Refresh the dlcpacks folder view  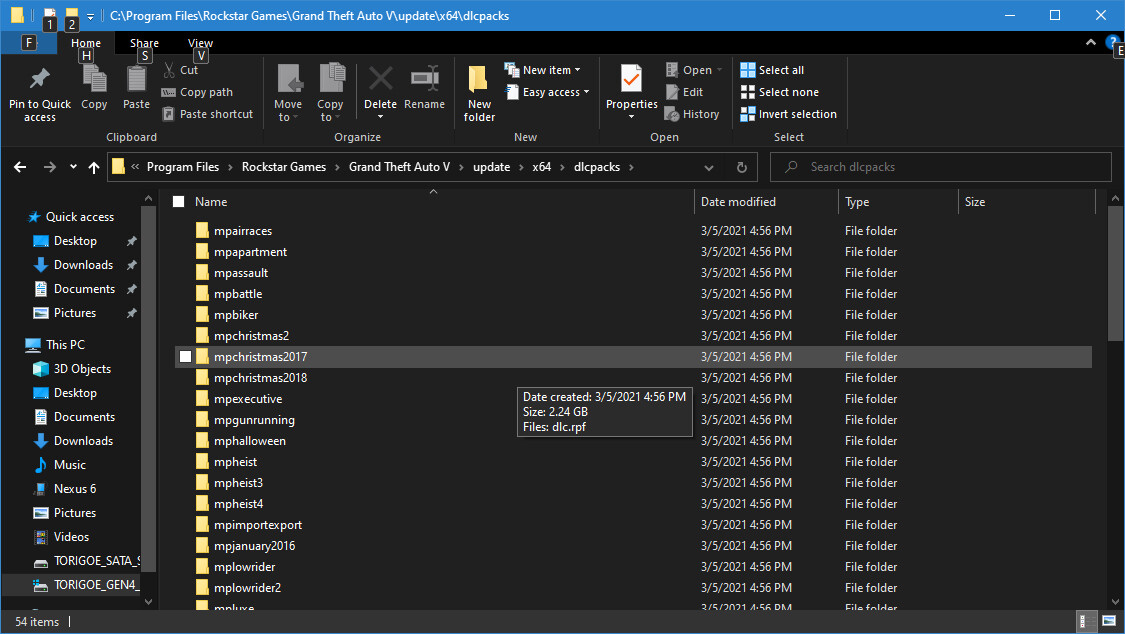coord(742,167)
